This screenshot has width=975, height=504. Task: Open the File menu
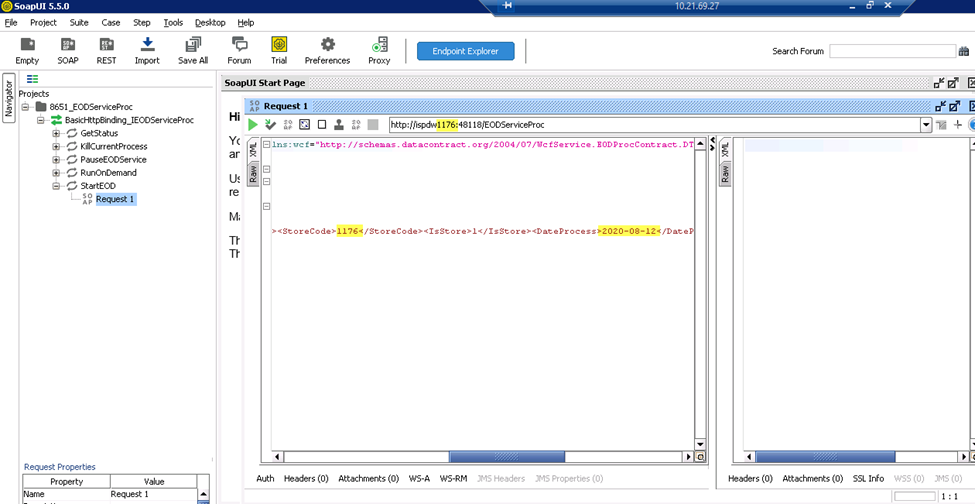coord(11,22)
